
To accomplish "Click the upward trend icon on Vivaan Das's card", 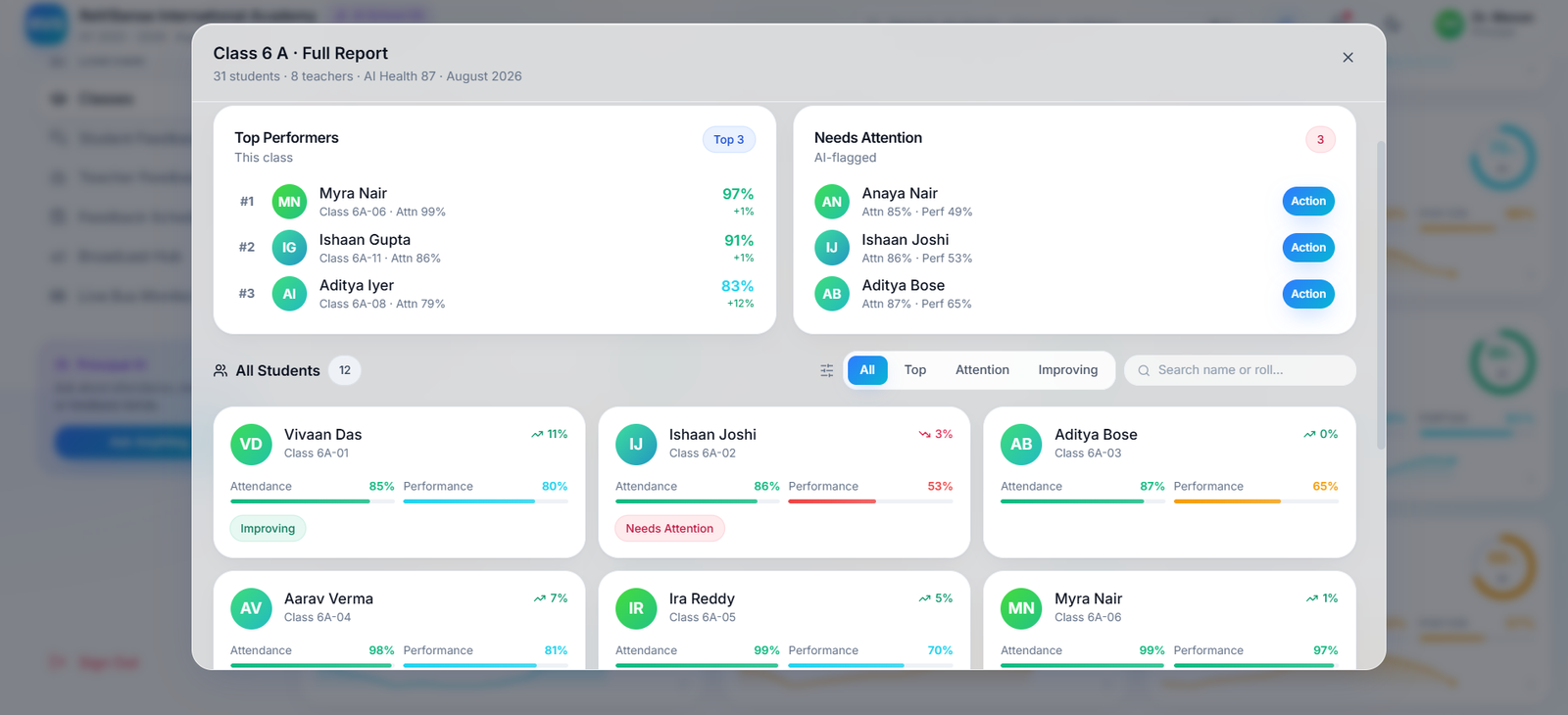I will click(x=537, y=434).
